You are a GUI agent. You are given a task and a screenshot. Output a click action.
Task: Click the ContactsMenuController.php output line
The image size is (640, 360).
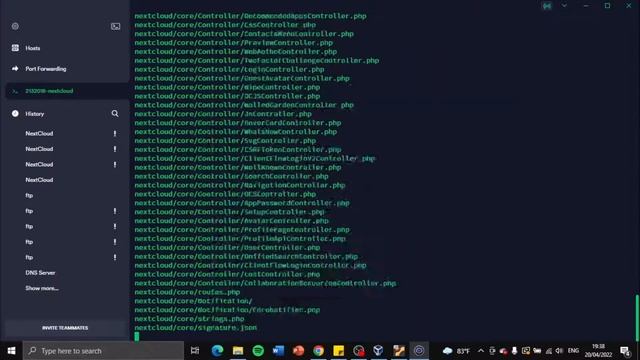[x=244, y=34]
